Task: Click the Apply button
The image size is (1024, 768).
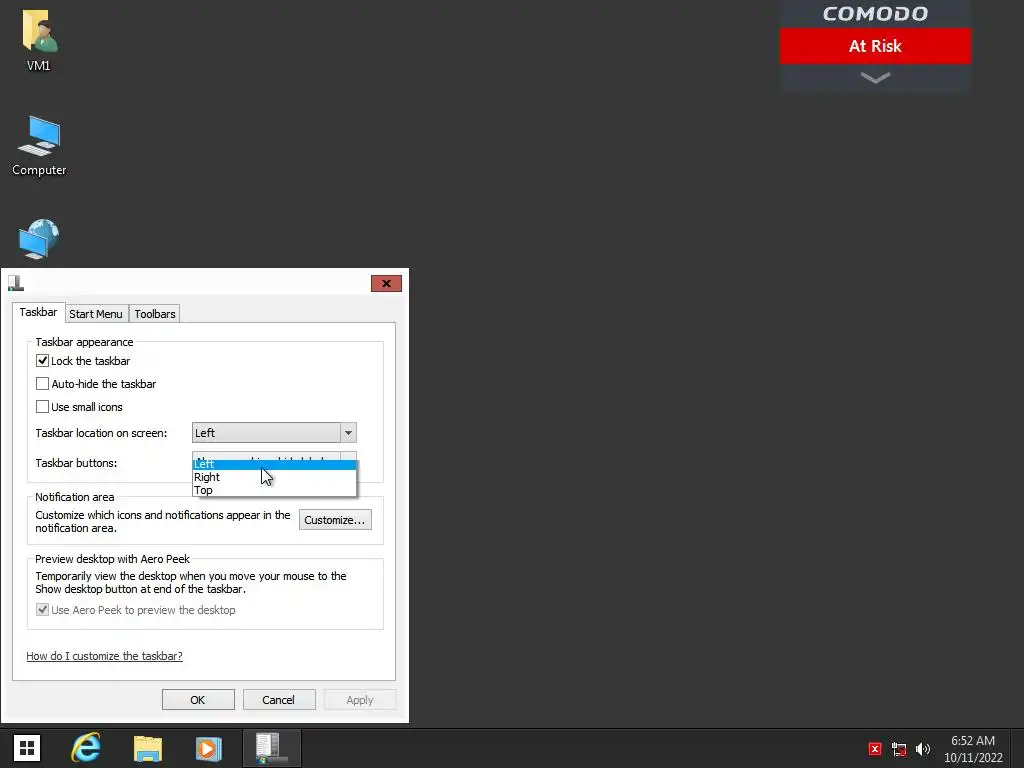Action: click(x=360, y=699)
